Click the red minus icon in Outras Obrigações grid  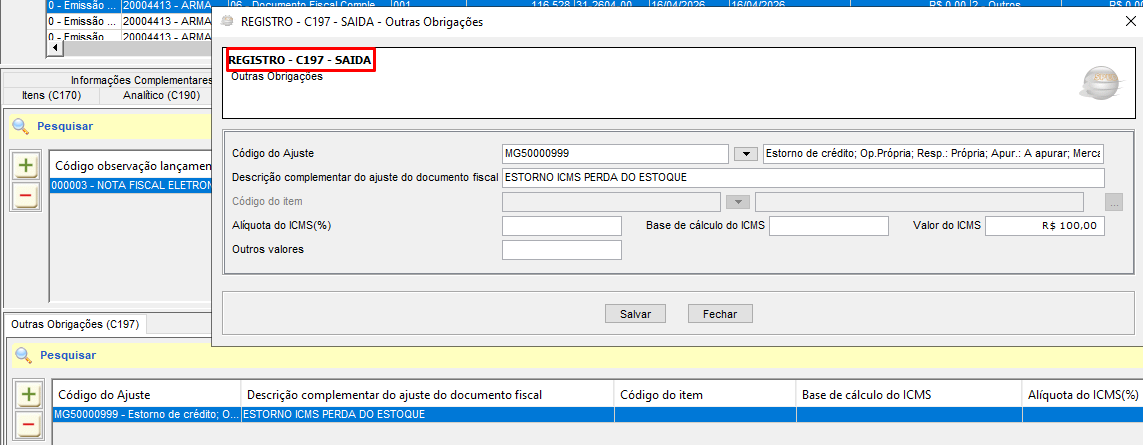(29, 424)
